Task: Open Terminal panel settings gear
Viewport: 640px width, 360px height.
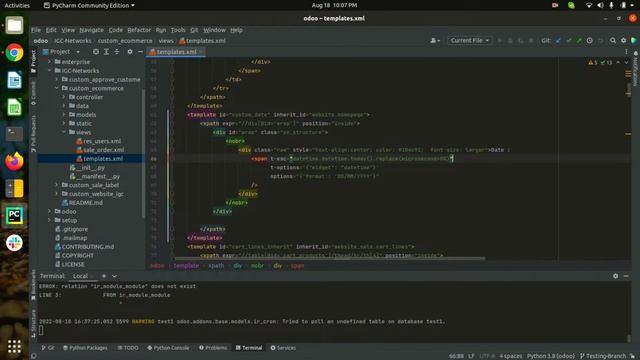Action: click(x=616, y=276)
